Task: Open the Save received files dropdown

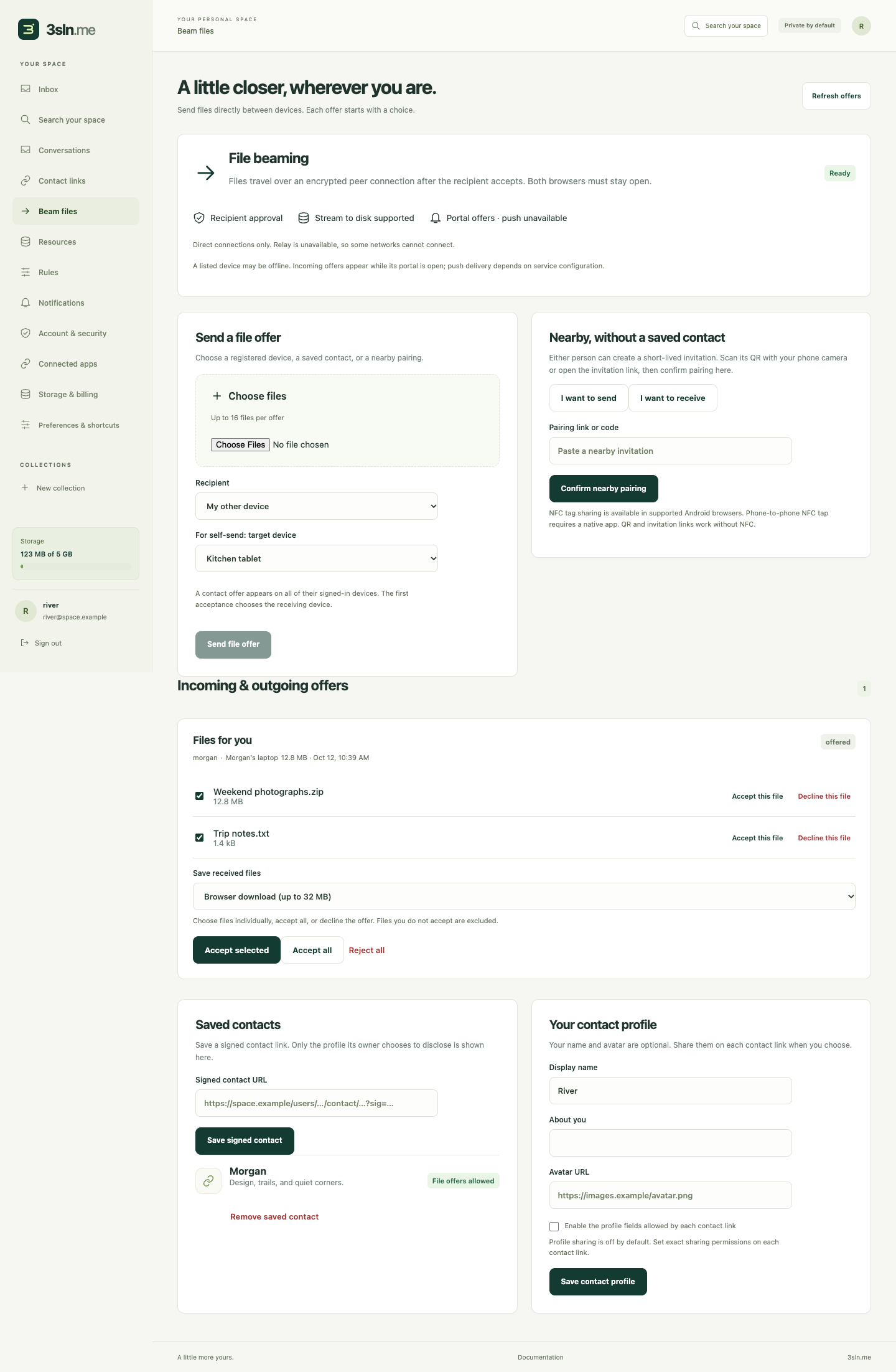Action: point(524,896)
